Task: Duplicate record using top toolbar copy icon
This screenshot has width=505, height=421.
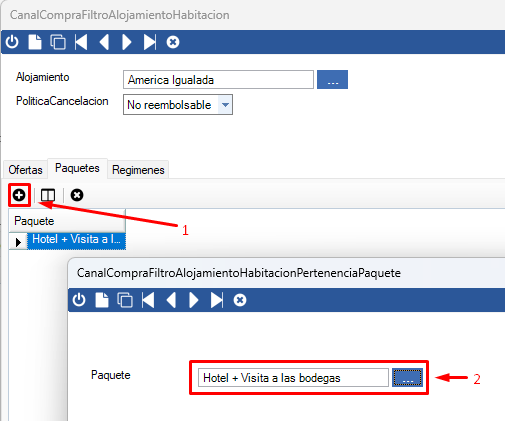Action: (x=58, y=42)
